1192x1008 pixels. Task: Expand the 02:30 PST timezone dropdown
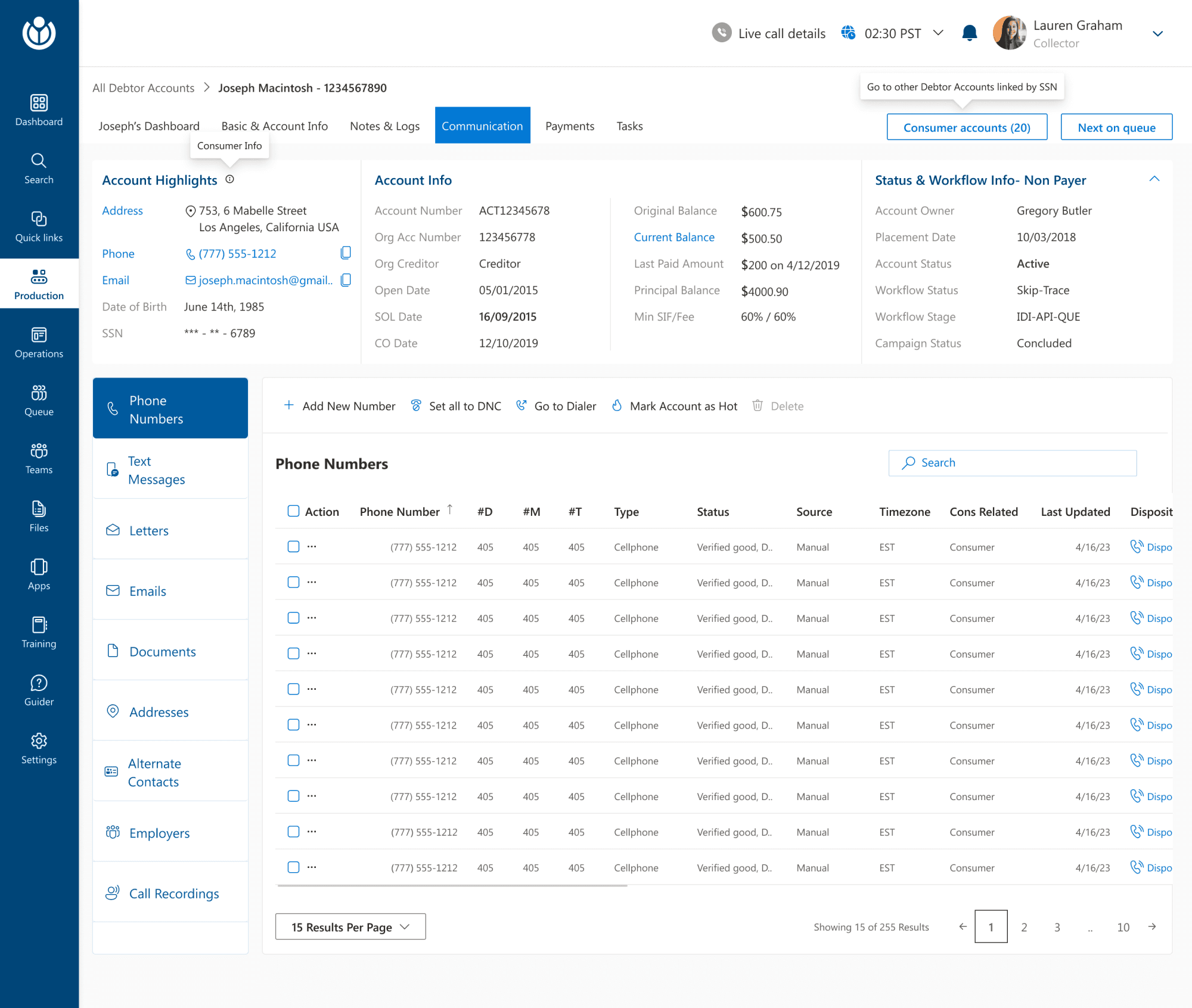pos(938,33)
